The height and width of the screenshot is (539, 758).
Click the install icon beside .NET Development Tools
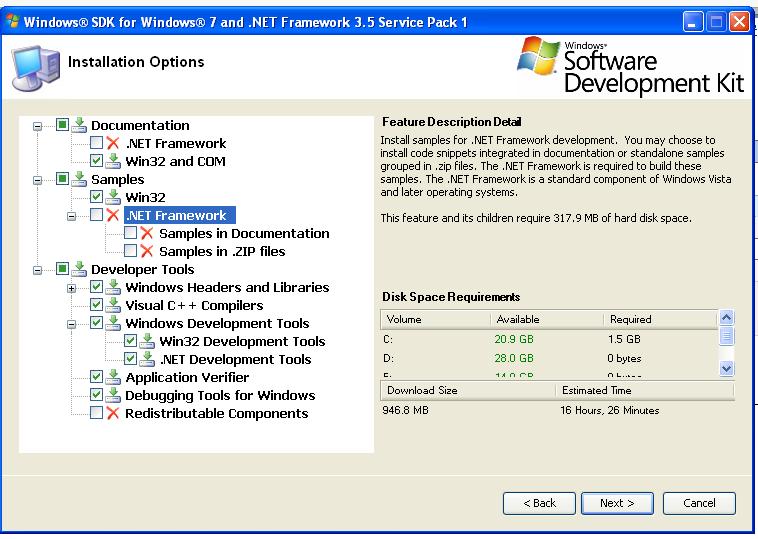(x=147, y=359)
